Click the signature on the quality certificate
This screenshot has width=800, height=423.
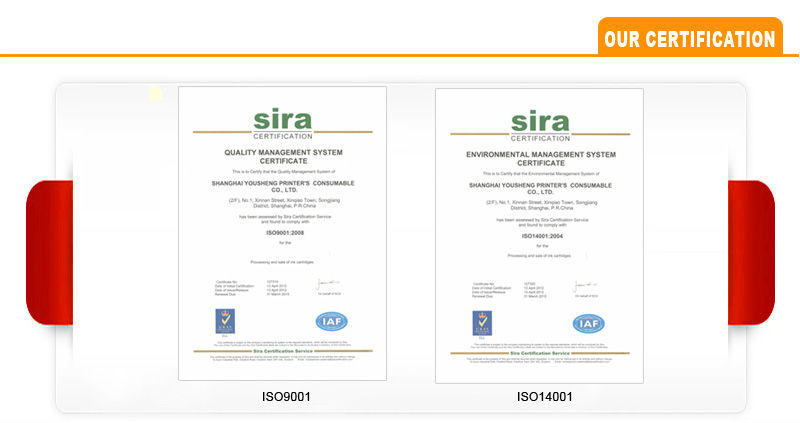coord(328,284)
